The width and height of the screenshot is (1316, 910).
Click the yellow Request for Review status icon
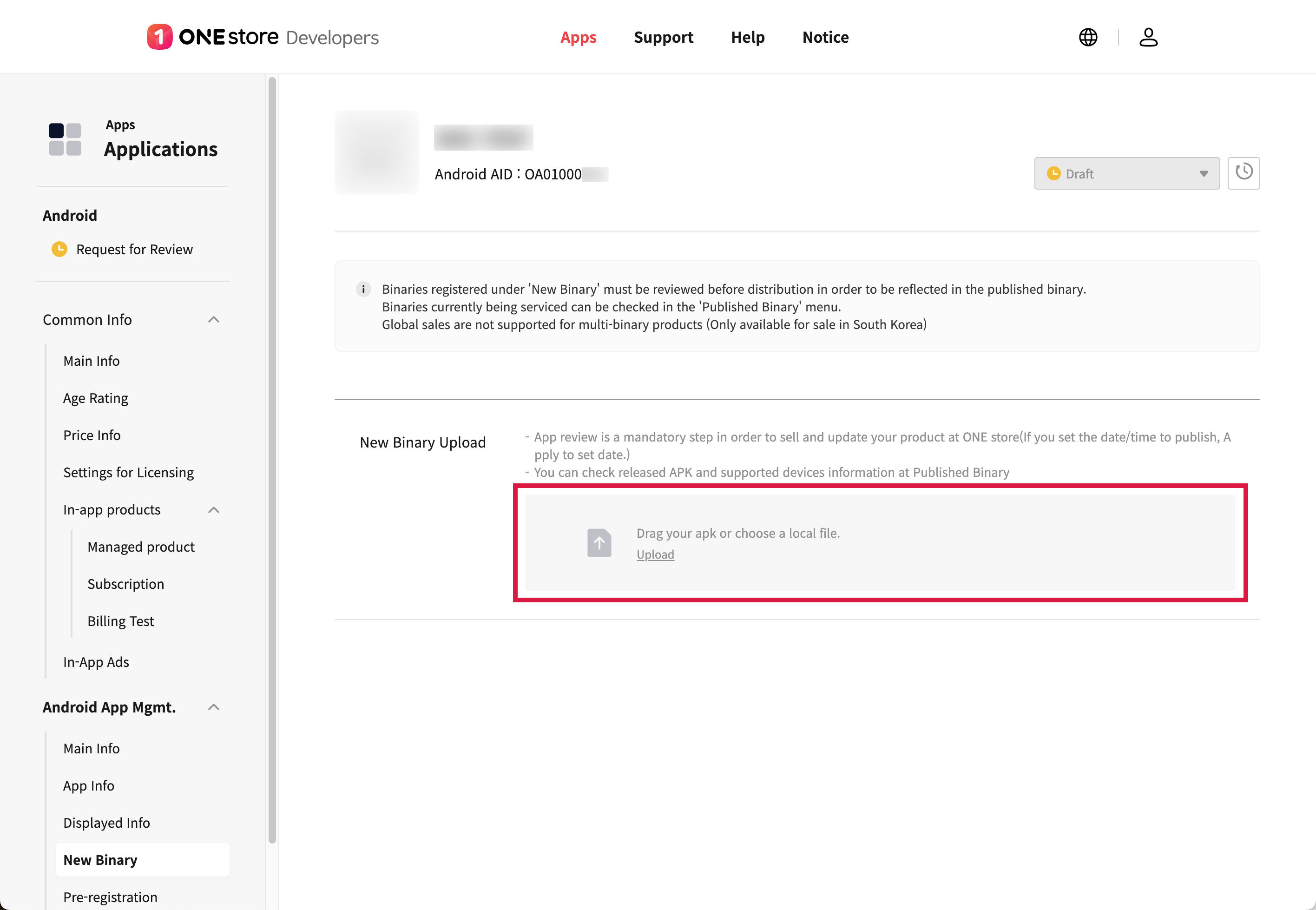[x=59, y=249]
